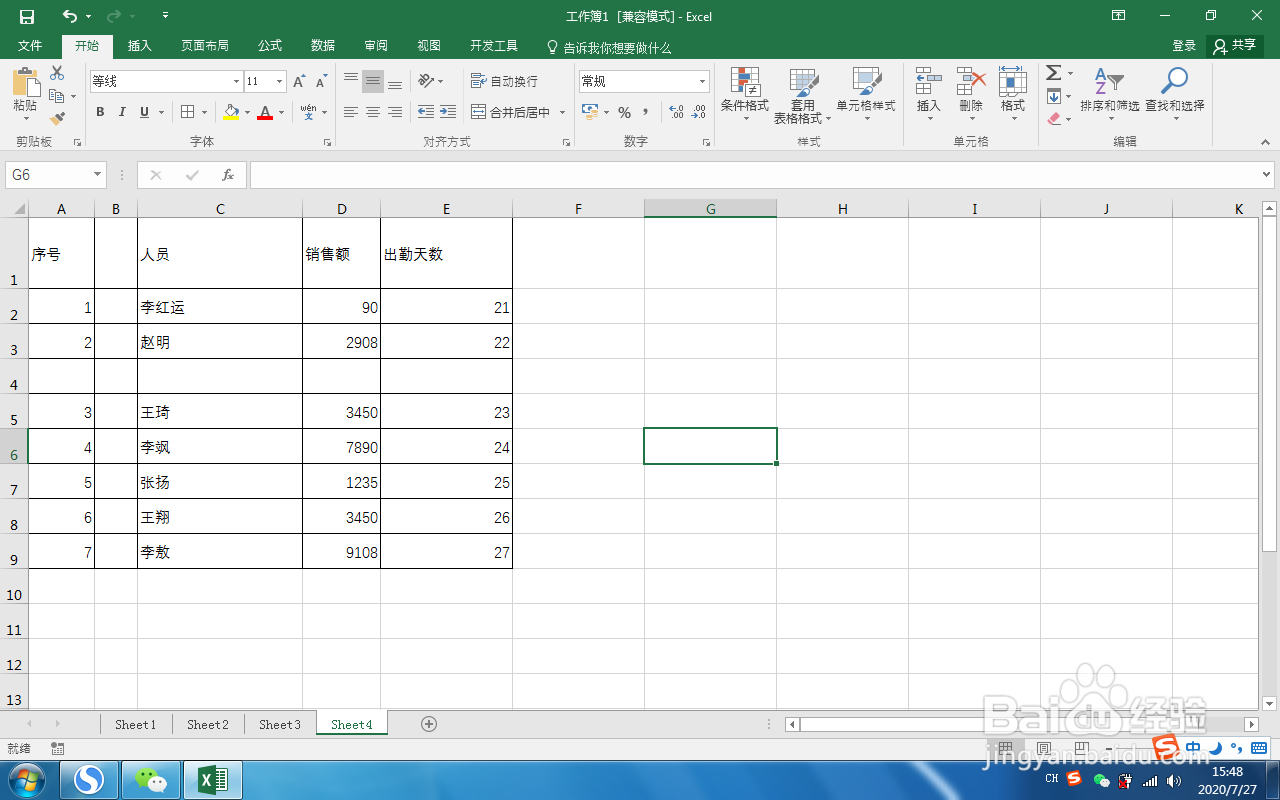Click the 格式刷 format painter icon

pos(57,119)
